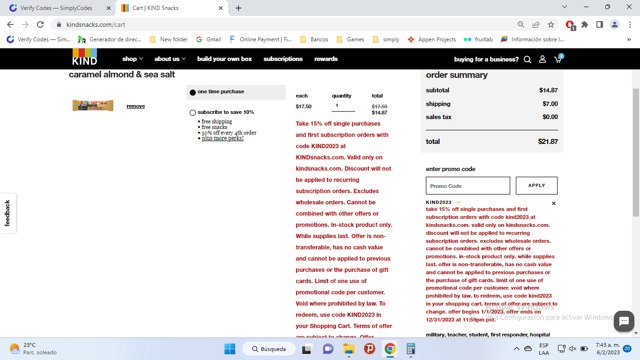Open the clock and date in taskbar
Screen dimensions: 640x360
608,349
